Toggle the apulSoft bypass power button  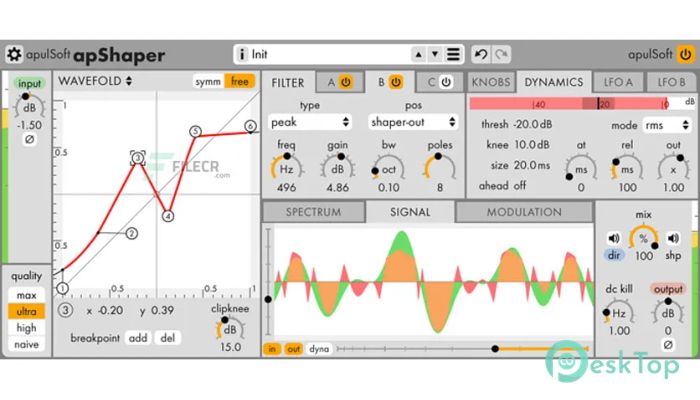coord(685,54)
